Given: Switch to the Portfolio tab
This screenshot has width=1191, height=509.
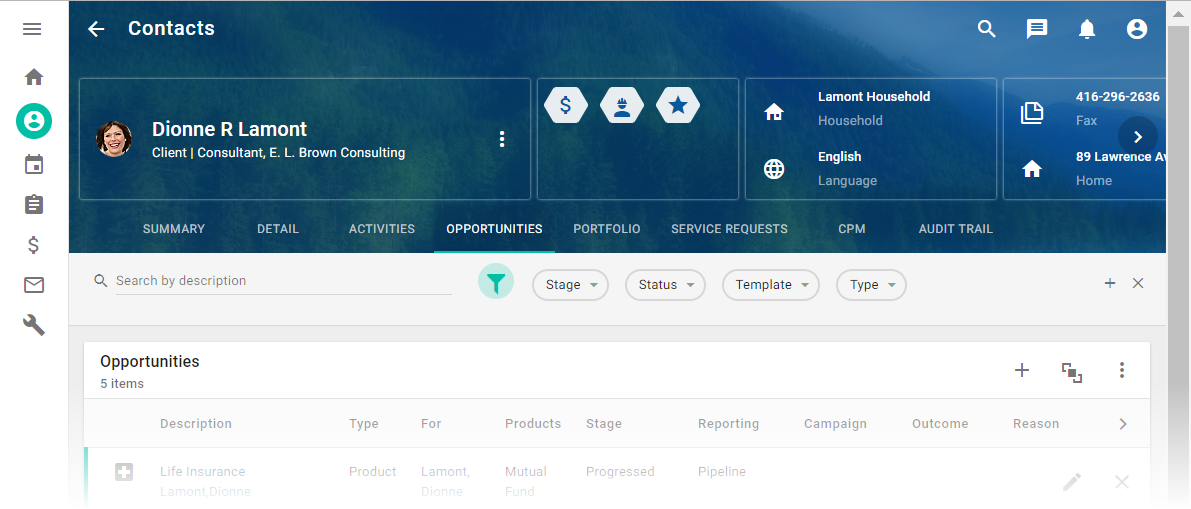Looking at the screenshot, I should pos(606,229).
